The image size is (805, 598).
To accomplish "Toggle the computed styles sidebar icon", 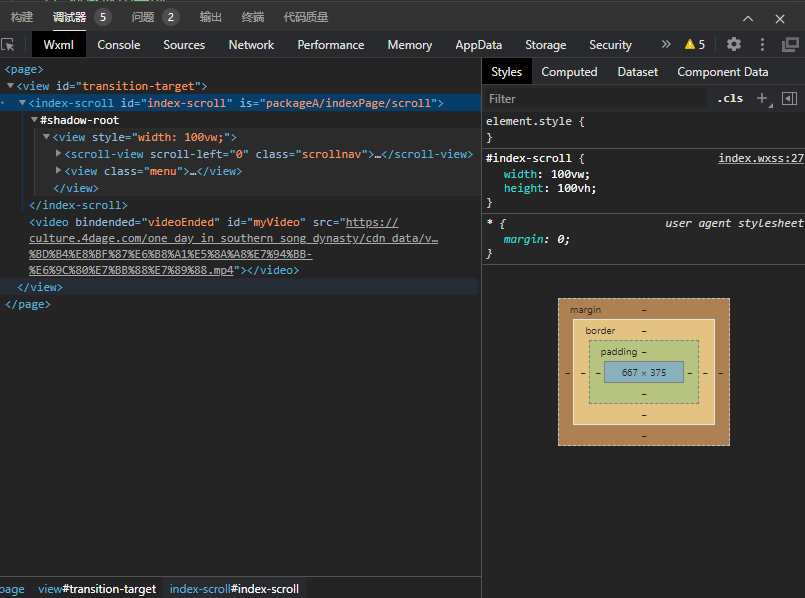I will point(789,98).
